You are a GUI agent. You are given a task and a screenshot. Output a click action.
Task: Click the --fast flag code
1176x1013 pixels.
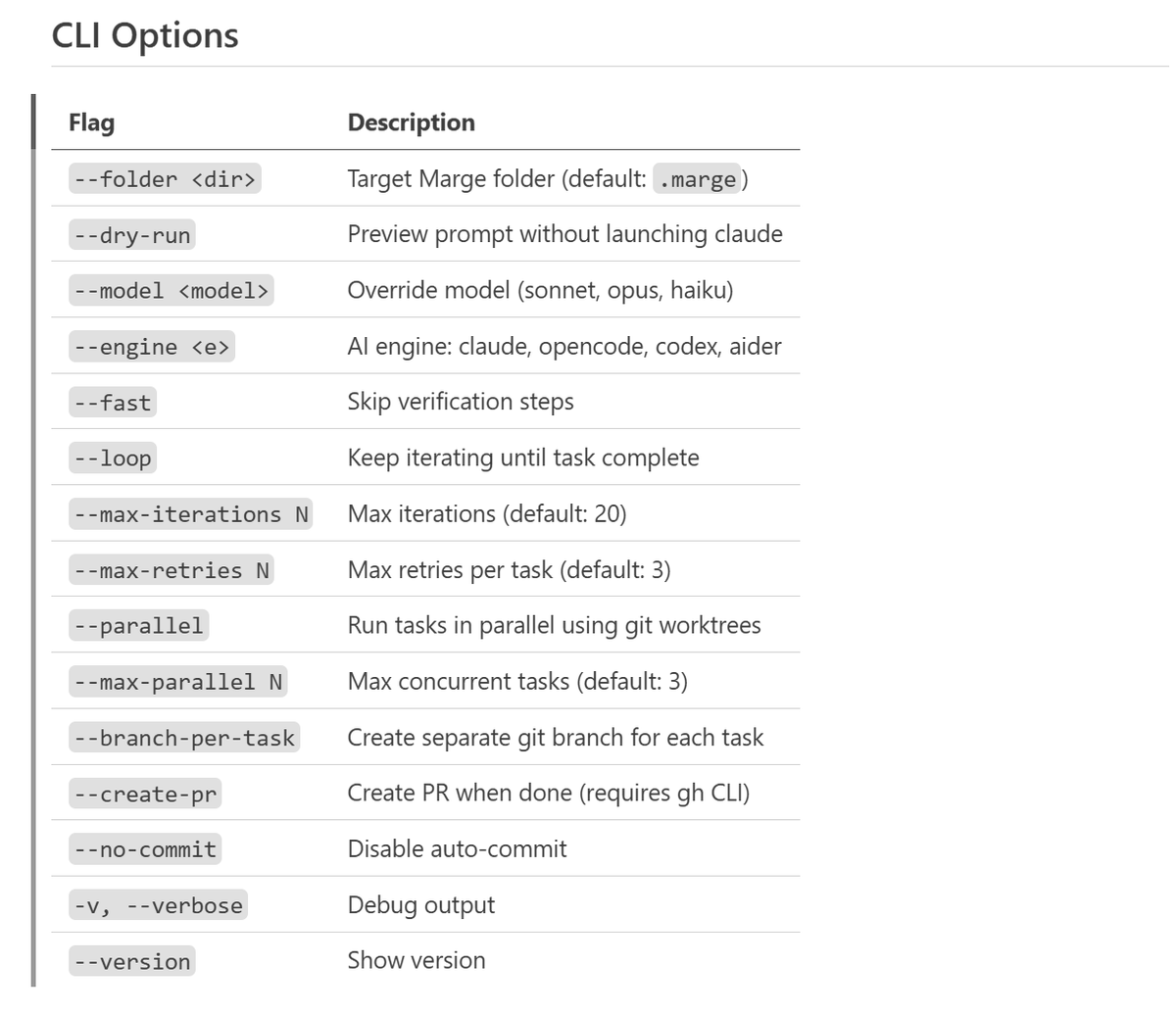click(113, 403)
